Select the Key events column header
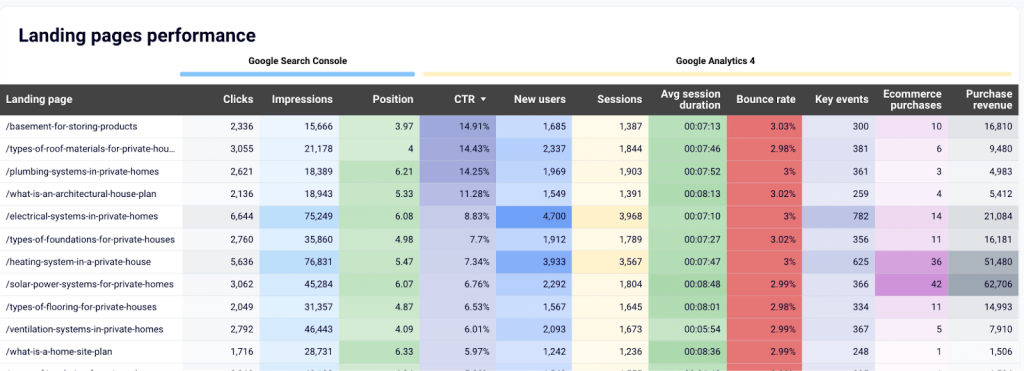The width and height of the screenshot is (1024, 371). [x=842, y=100]
